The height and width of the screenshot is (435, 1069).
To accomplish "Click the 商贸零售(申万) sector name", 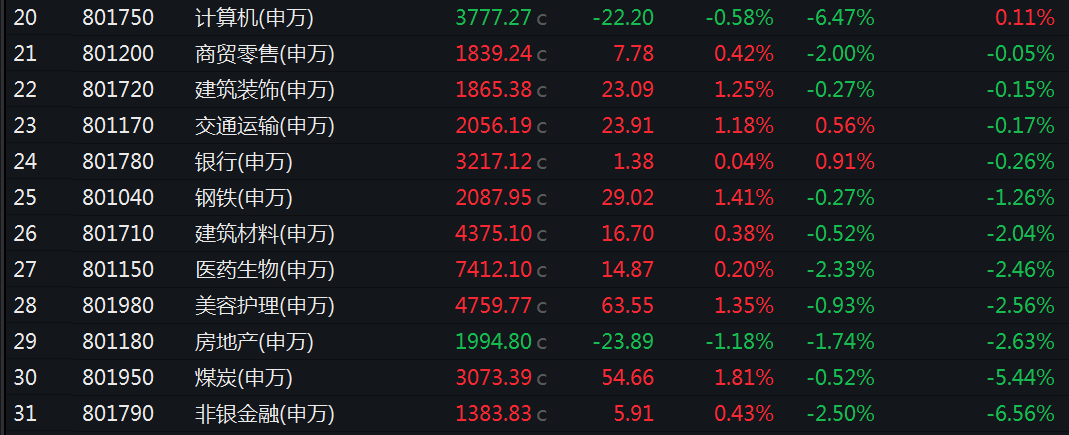I will 265,55.
